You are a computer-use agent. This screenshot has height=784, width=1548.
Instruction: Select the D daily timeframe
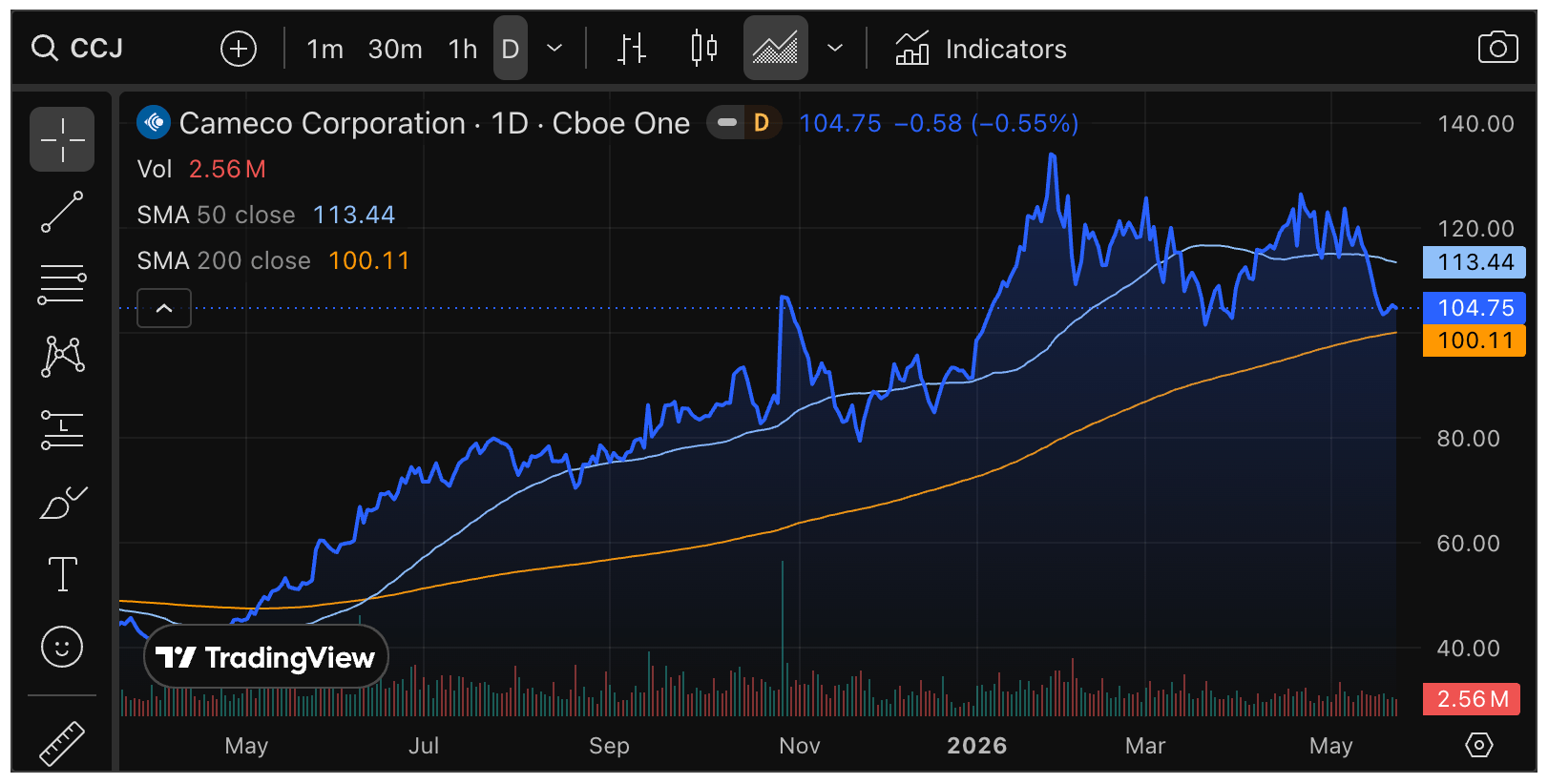[x=511, y=49]
